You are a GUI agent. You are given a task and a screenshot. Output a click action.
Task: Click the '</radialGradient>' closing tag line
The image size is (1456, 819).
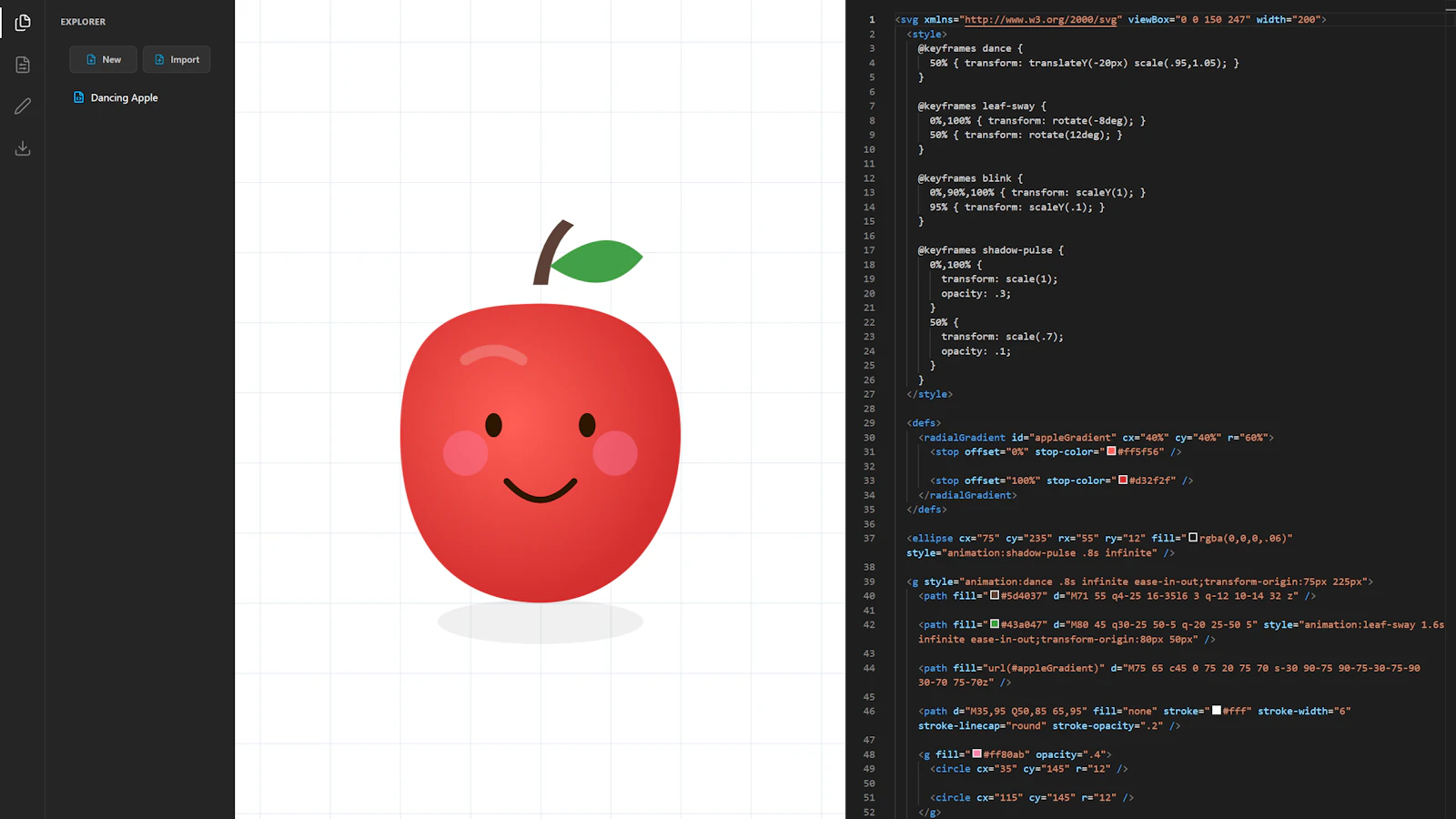[967, 495]
